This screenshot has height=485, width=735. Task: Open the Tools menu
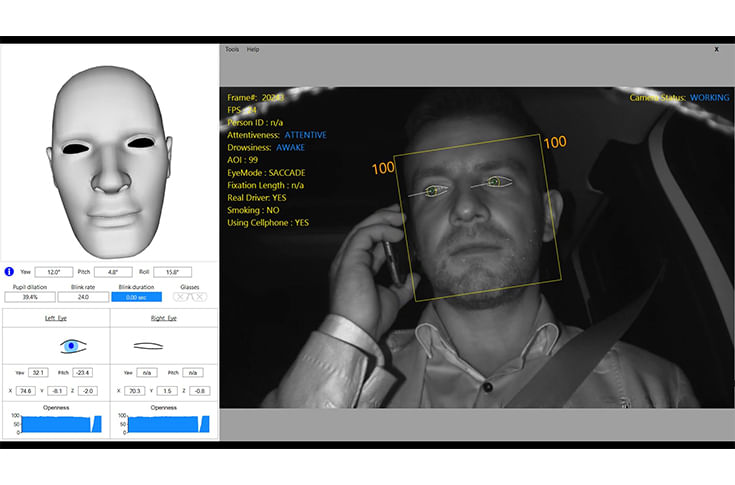pyautogui.click(x=232, y=49)
